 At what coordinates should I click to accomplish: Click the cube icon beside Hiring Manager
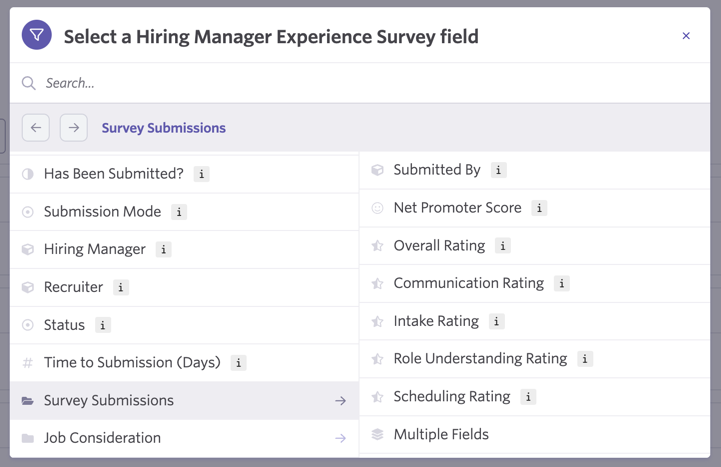[x=28, y=250]
